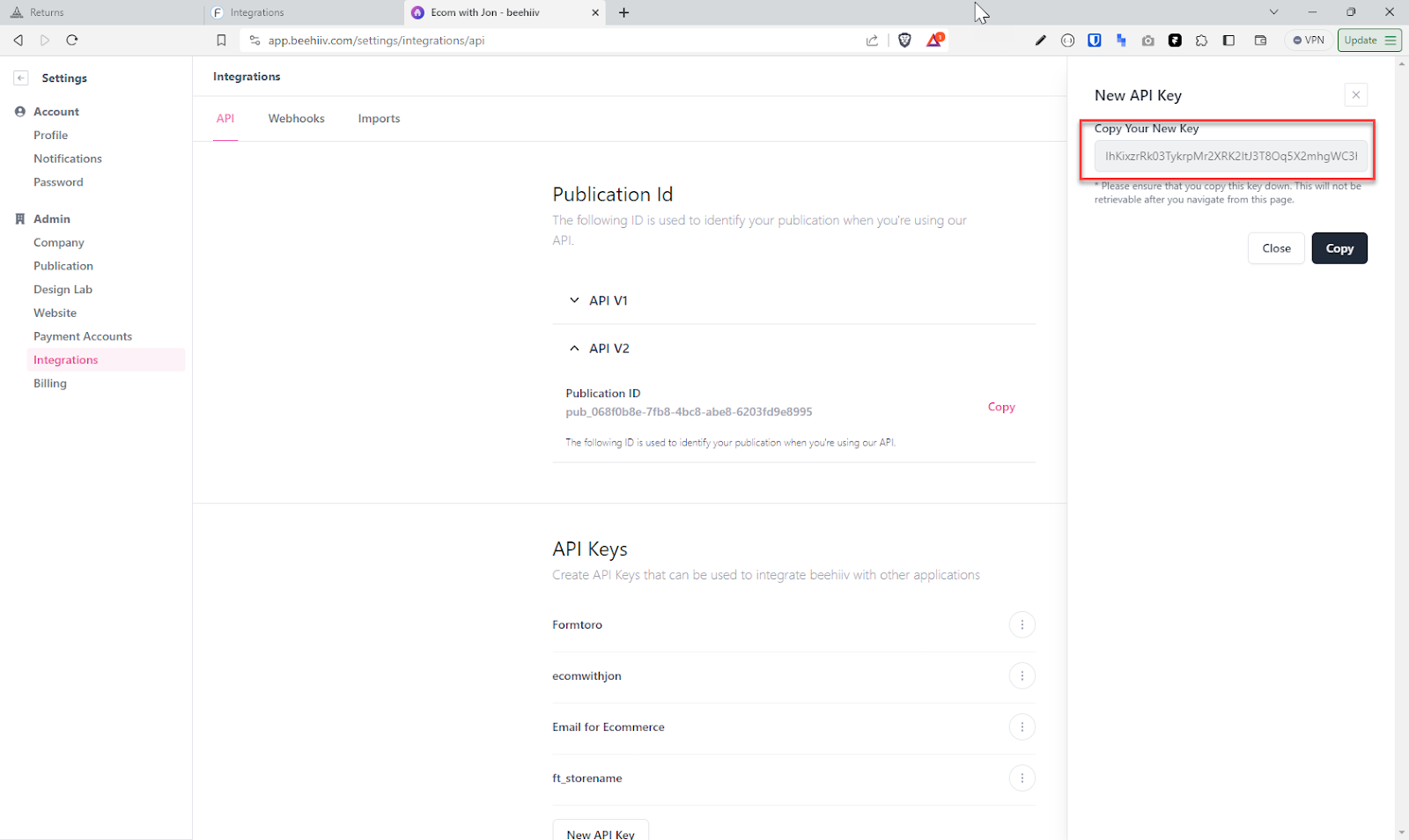Copy the Publication ID
This screenshot has height=840, width=1409.
1001,407
